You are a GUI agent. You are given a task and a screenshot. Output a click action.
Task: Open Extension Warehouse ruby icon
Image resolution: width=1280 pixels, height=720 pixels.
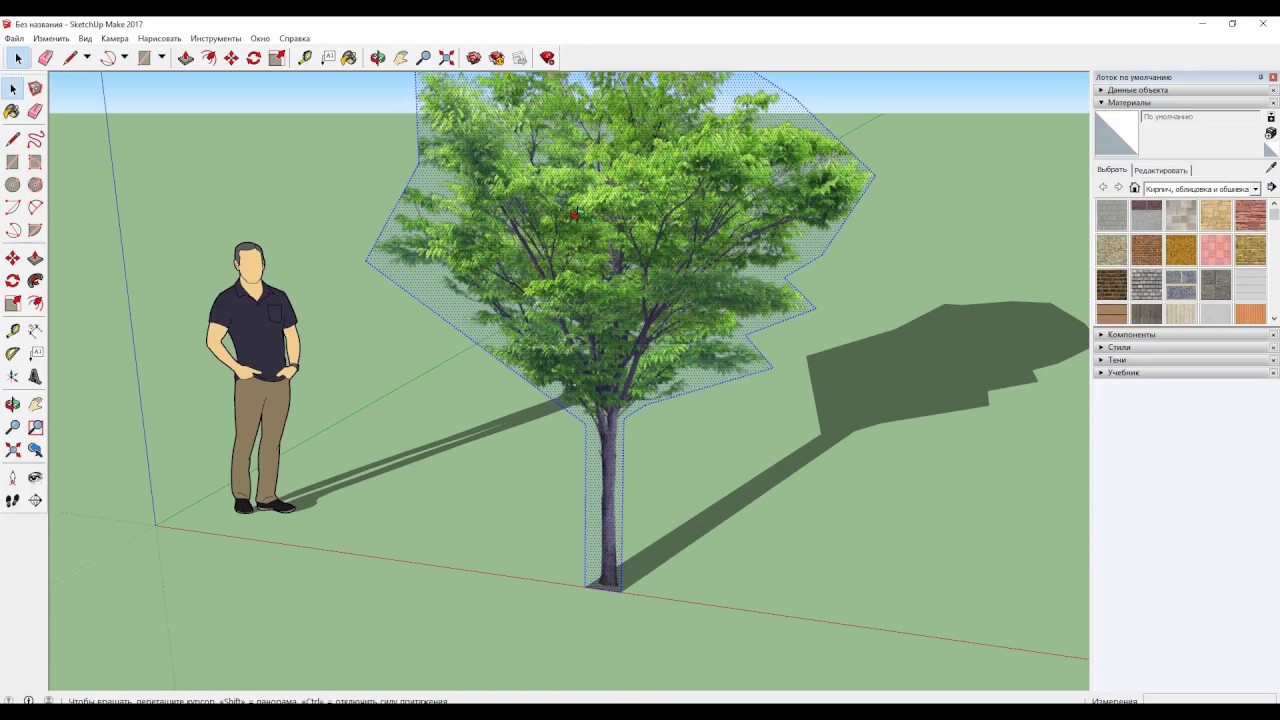pyautogui.click(x=547, y=58)
